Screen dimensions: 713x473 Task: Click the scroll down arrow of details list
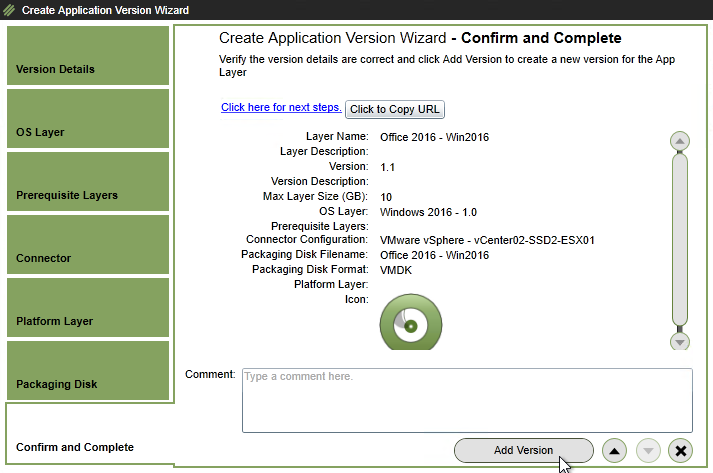[x=680, y=342]
